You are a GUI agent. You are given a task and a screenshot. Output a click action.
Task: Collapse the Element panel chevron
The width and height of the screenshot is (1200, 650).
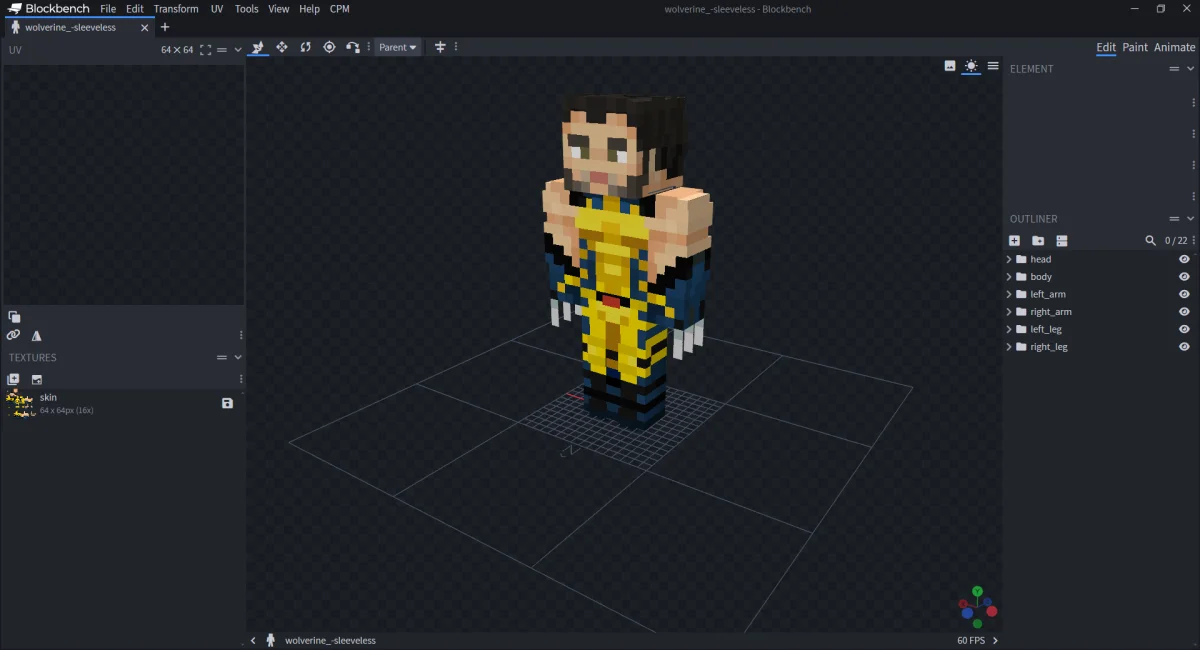click(1190, 69)
